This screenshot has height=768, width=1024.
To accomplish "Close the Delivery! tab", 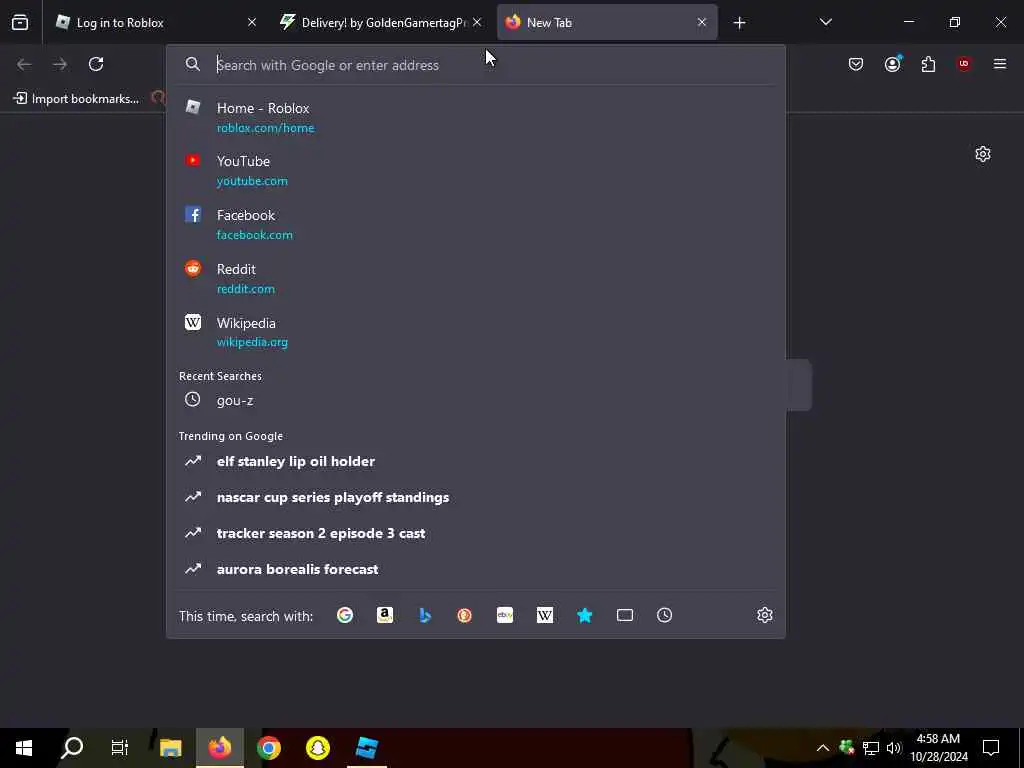I will point(477,22).
